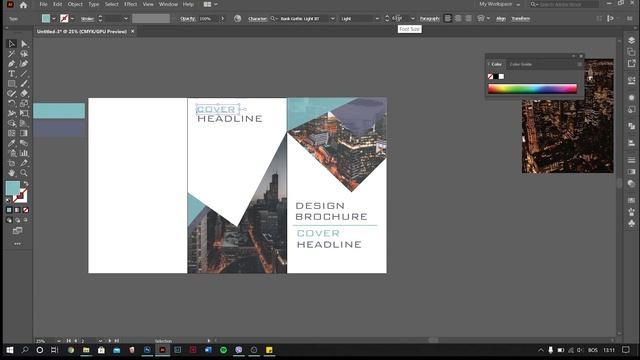Open My Workspace switcher dropdown
Viewport: 640px width, 360px height.
coord(500,4)
